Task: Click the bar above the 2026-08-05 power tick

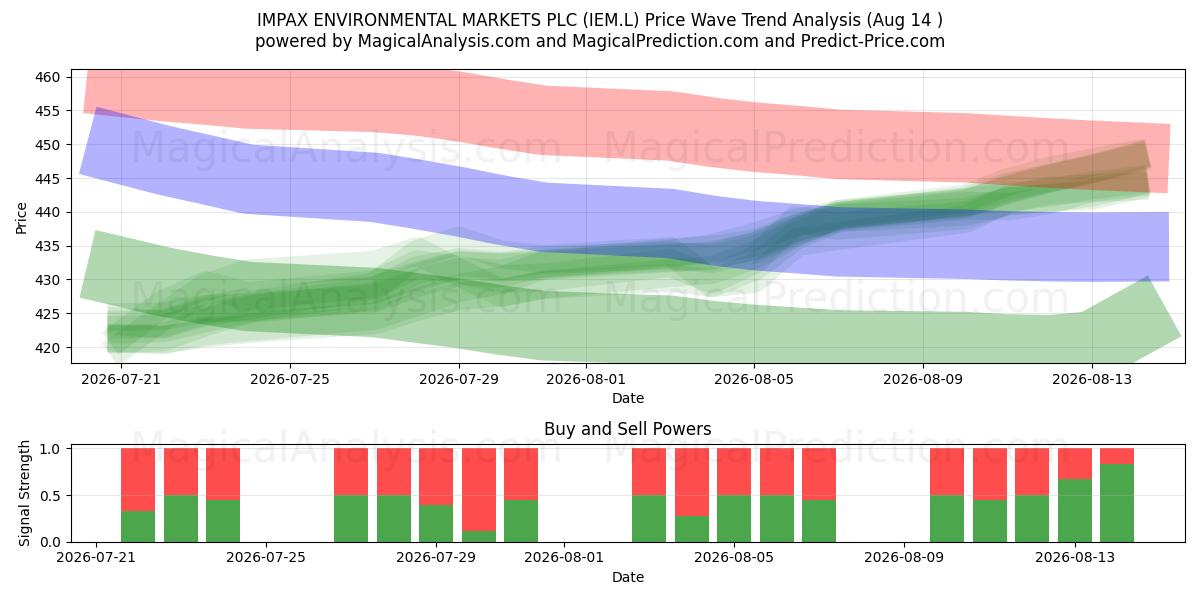Action: click(734, 495)
